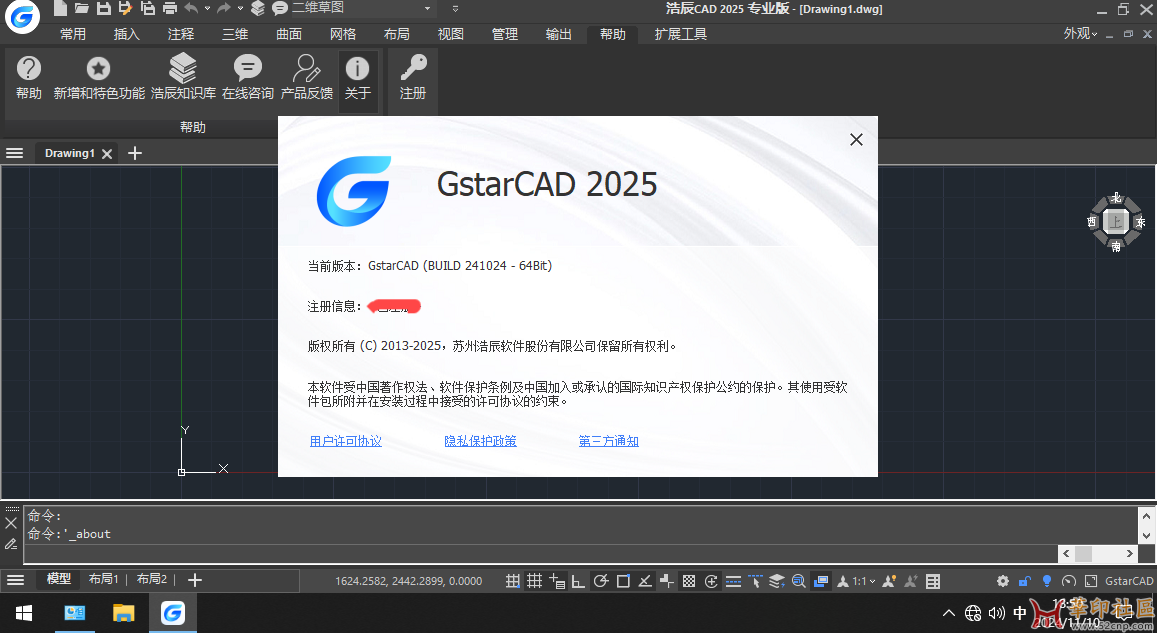Image resolution: width=1157 pixels, height=633 pixels.
Task: Switch to the 扩展工具 ribbon tab
Action: 680,34
